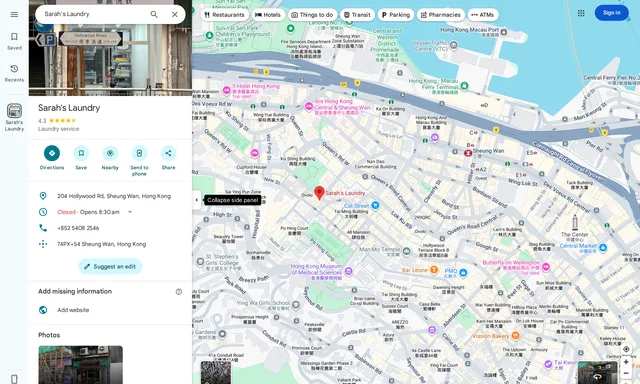
Task: Expand opening hours dropdown arrow
Action: pos(130,212)
